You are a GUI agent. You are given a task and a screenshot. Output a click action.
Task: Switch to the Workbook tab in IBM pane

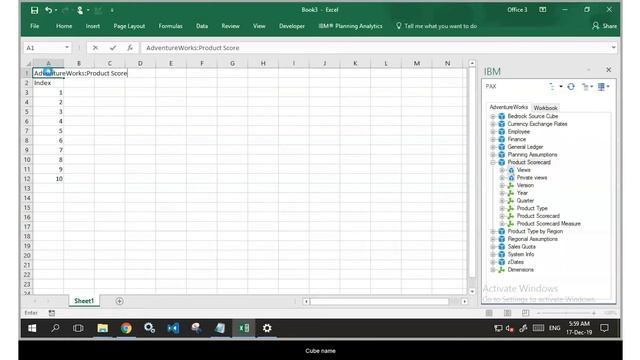point(545,108)
